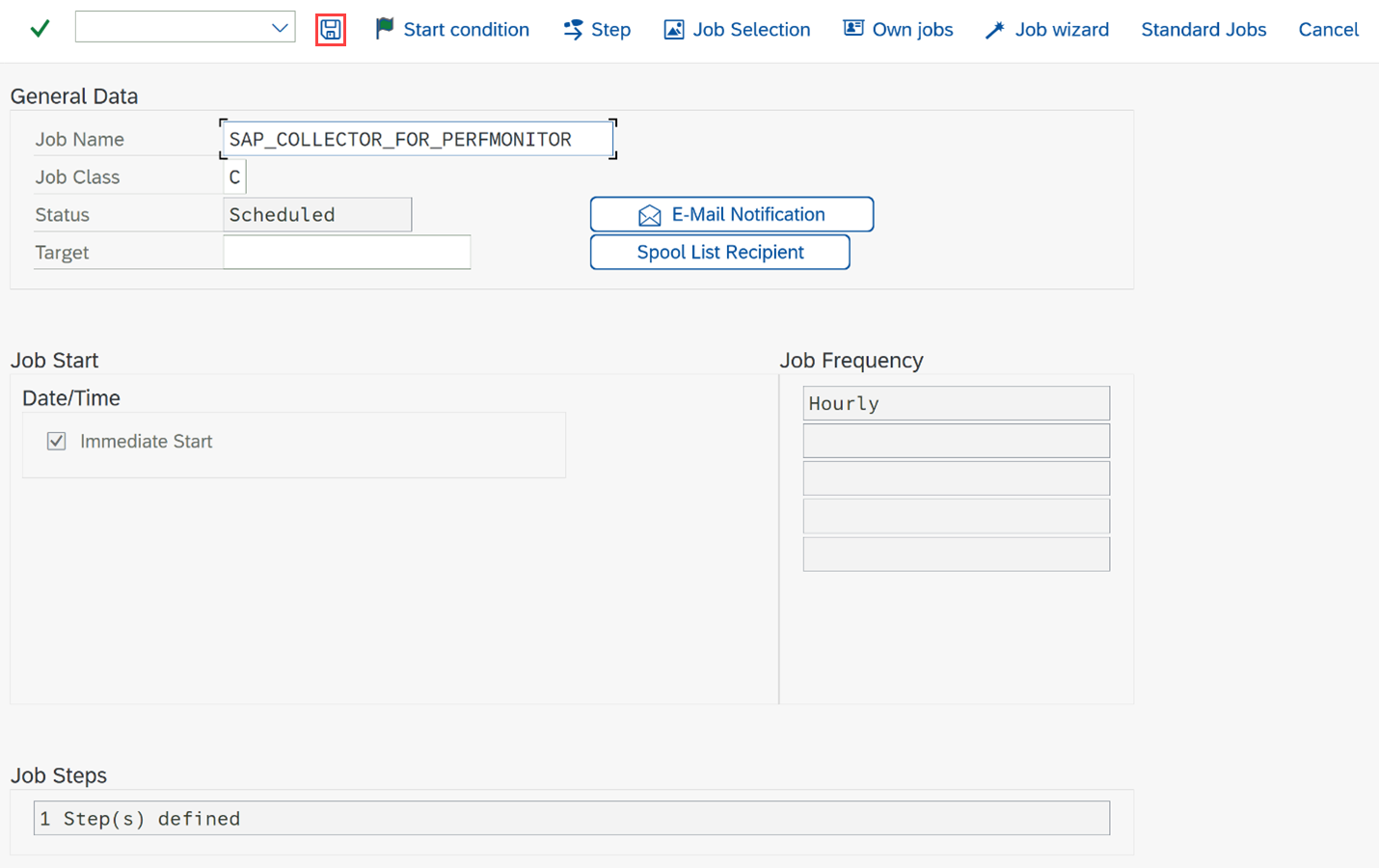Click the Start condition flag icon
Viewport: 1379px width, 868px height.
click(x=385, y=29)
